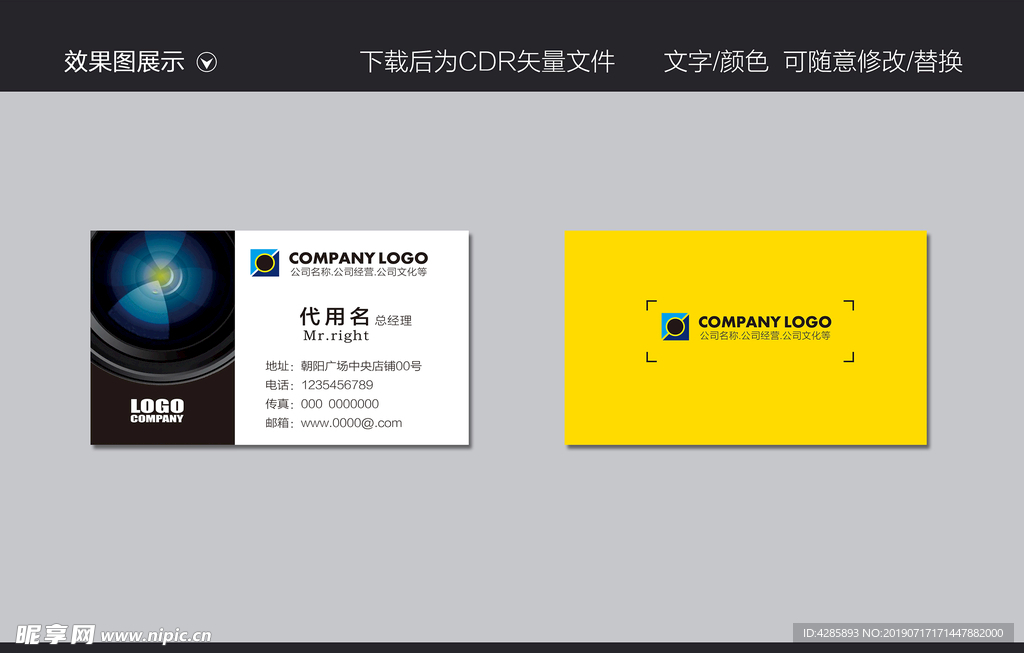Click the circled down-arrow beside 效果图展示
1024x653 pixels.
tap(207, 63)
